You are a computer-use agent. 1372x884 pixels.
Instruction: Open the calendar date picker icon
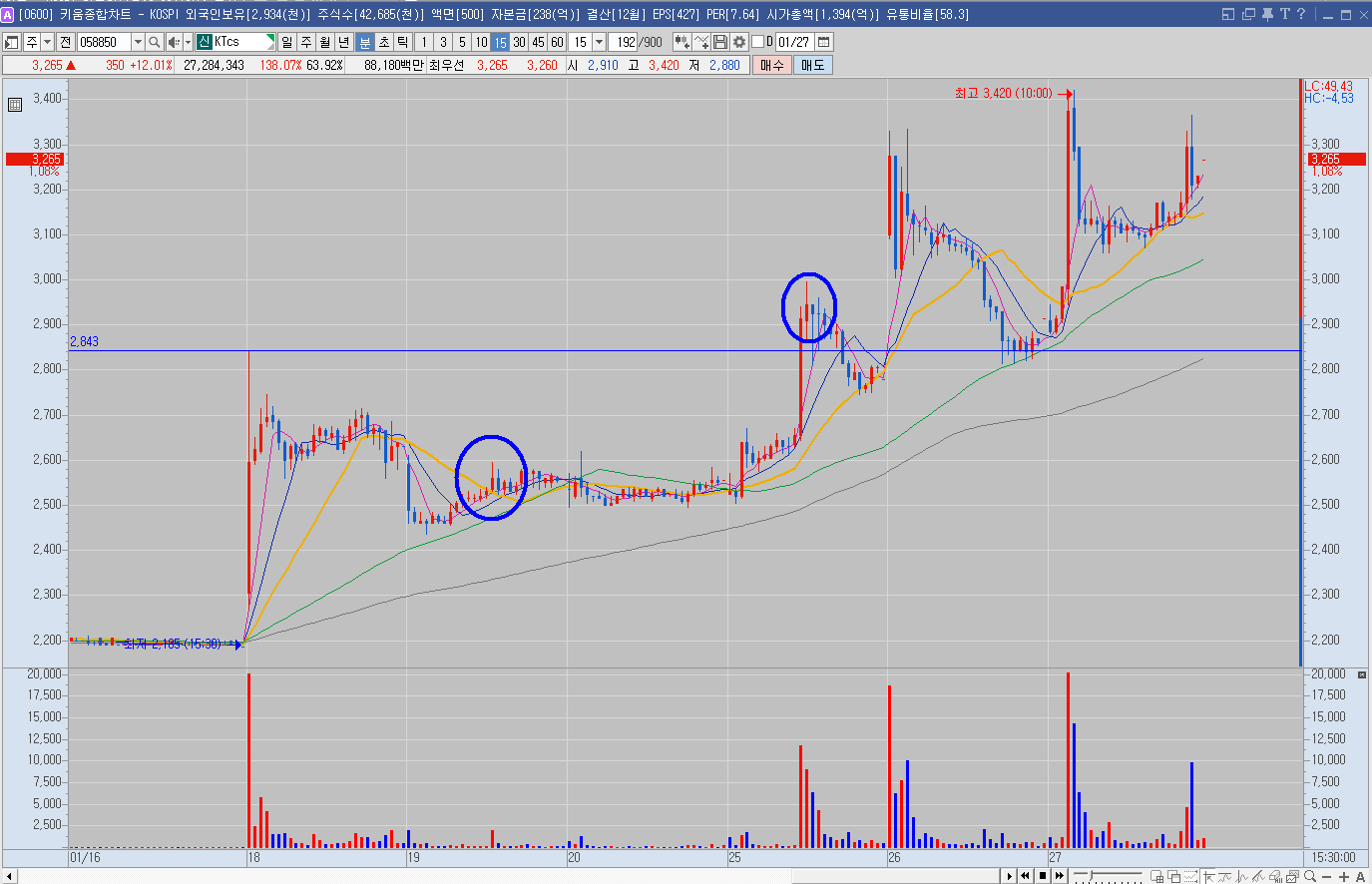click(x=824, y=42)
